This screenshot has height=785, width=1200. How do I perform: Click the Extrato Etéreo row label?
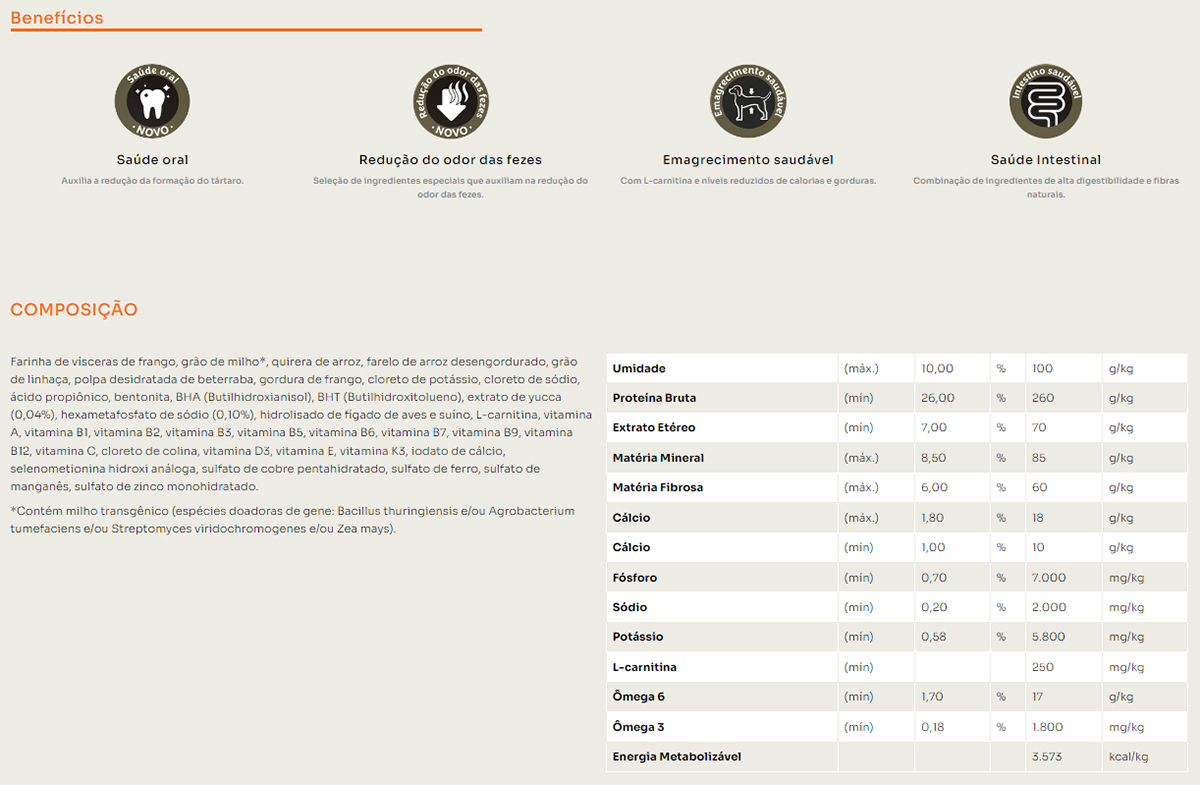pos(653,428)
